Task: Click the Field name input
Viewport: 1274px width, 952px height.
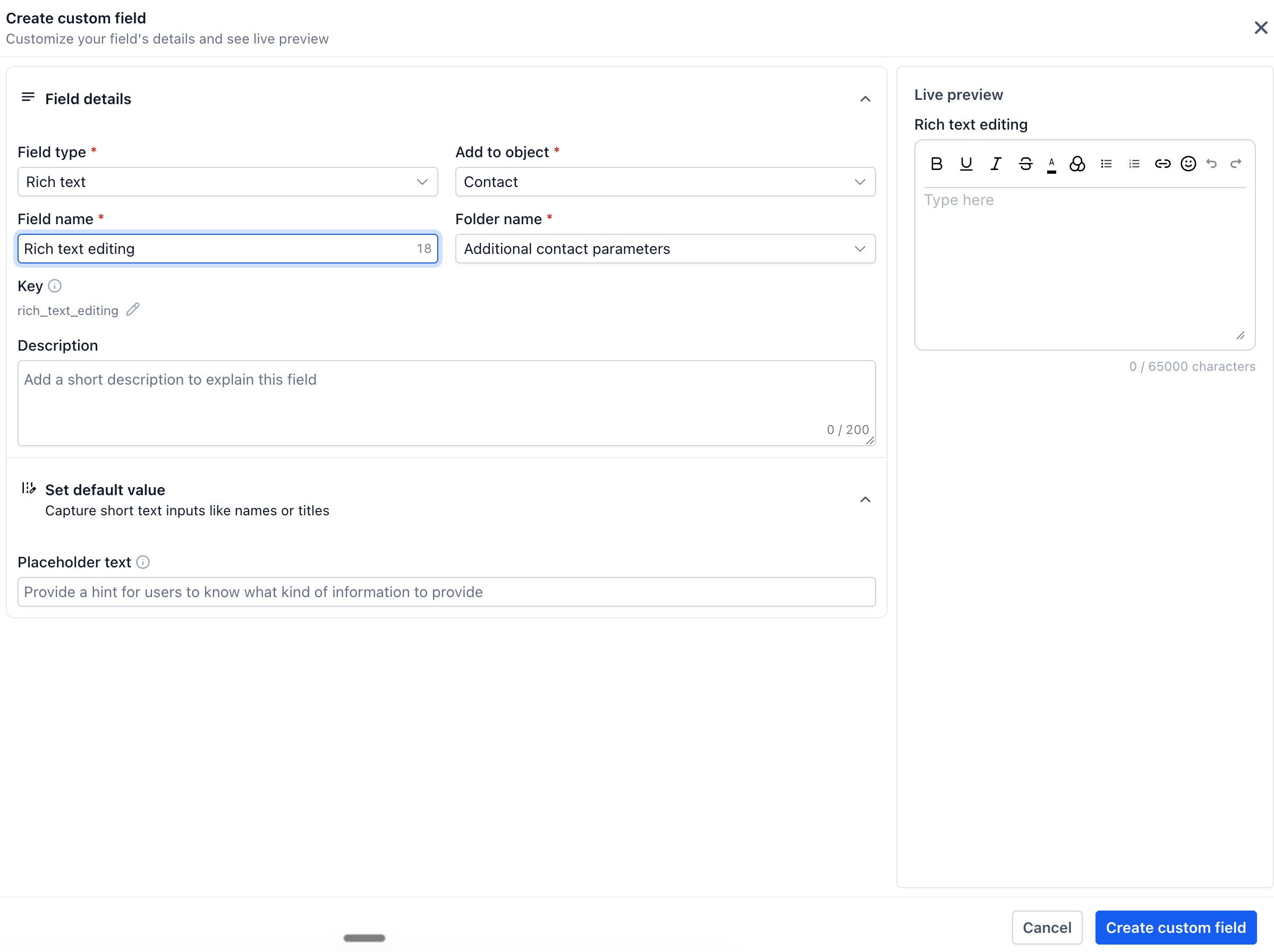Action: (x=227, y=249)
